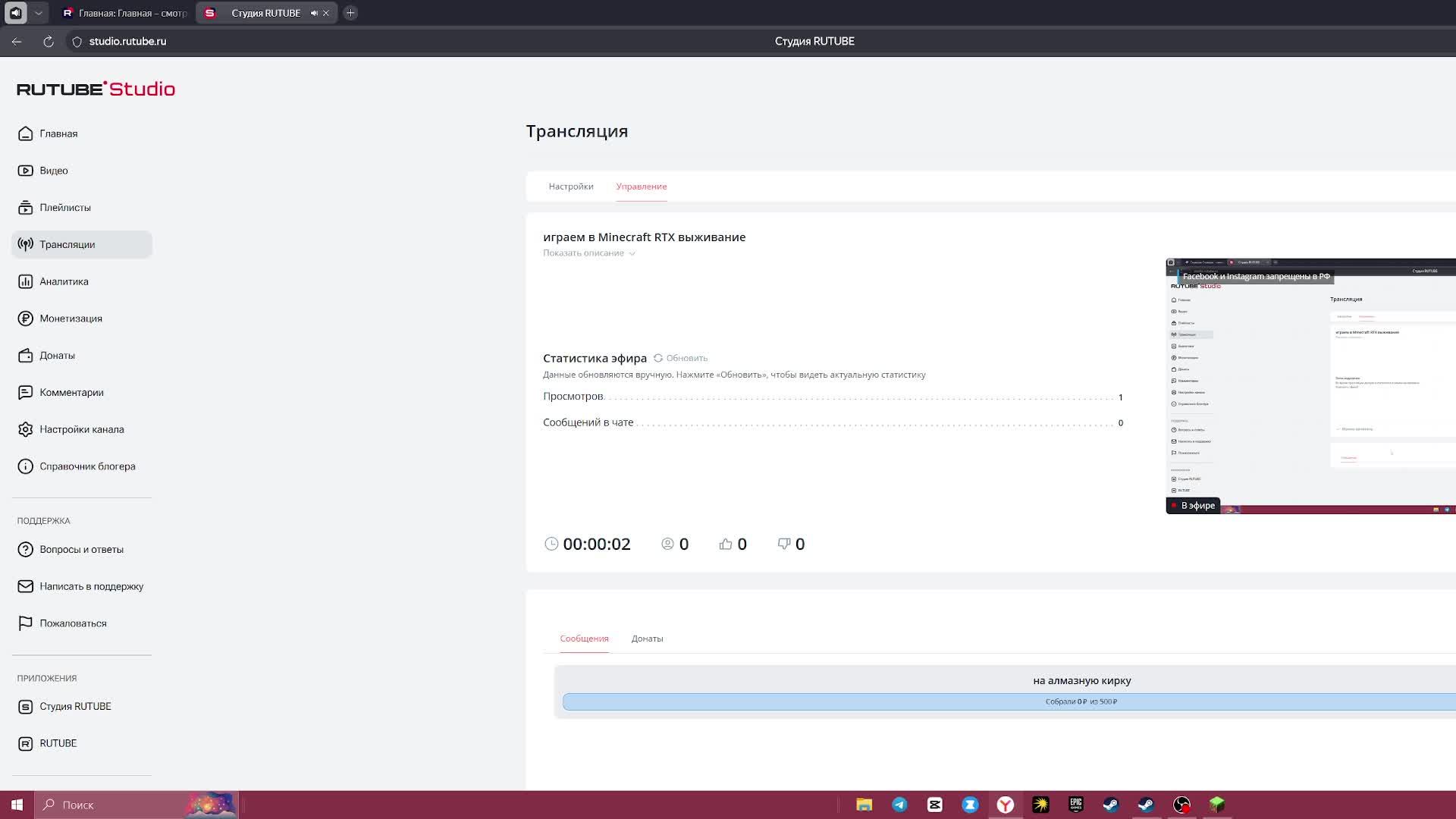Screen dimensions: 1456x819
Task: Open Написать в поддержку link
Action: pos(91,586)
